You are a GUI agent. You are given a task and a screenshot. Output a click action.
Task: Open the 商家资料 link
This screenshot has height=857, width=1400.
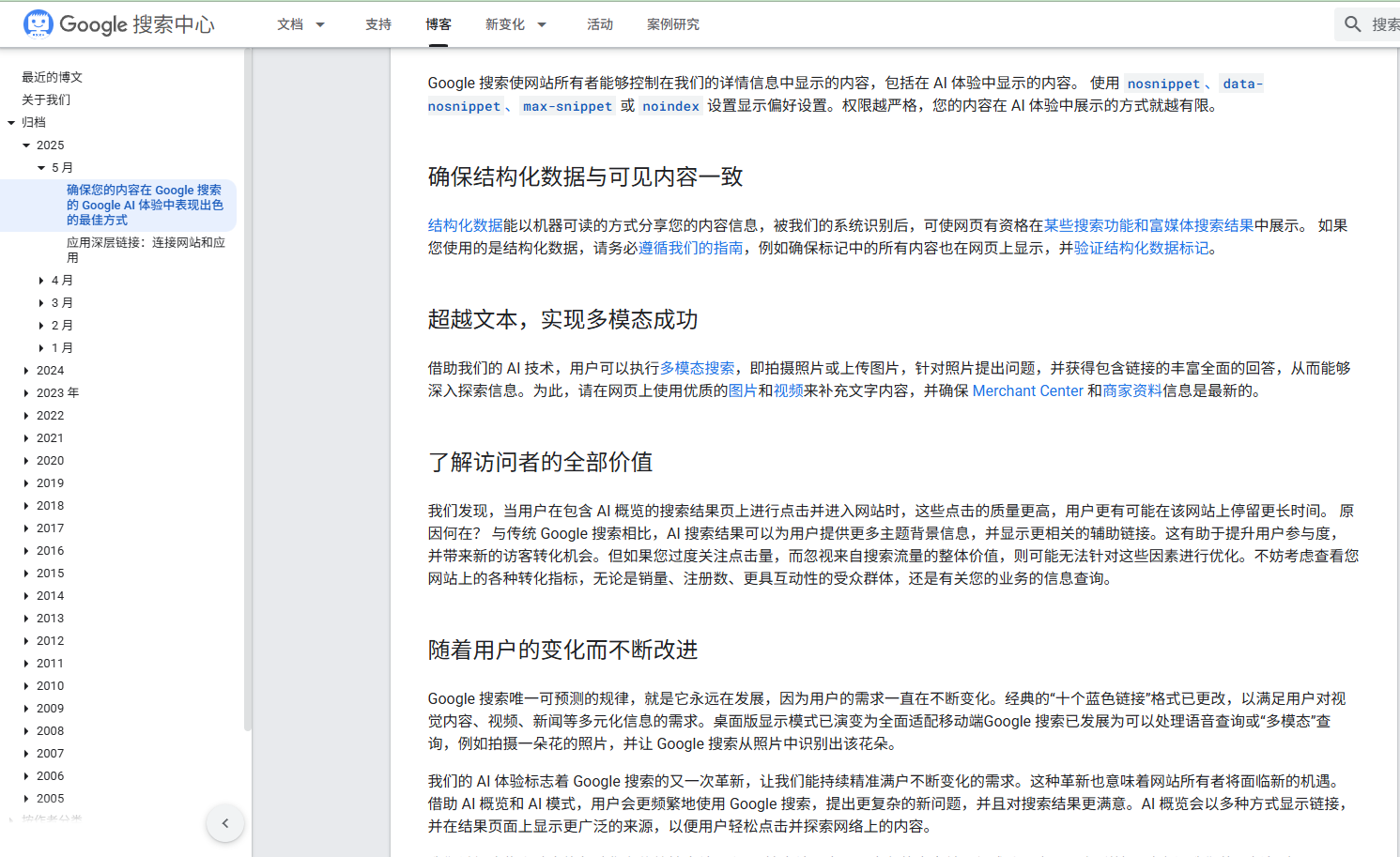tap(1132, 390)
